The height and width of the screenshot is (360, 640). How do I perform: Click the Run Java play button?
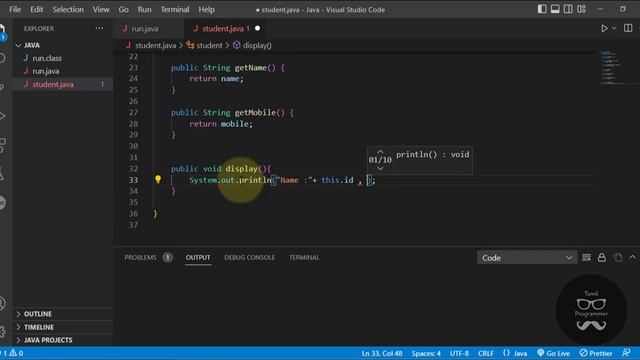604,28
